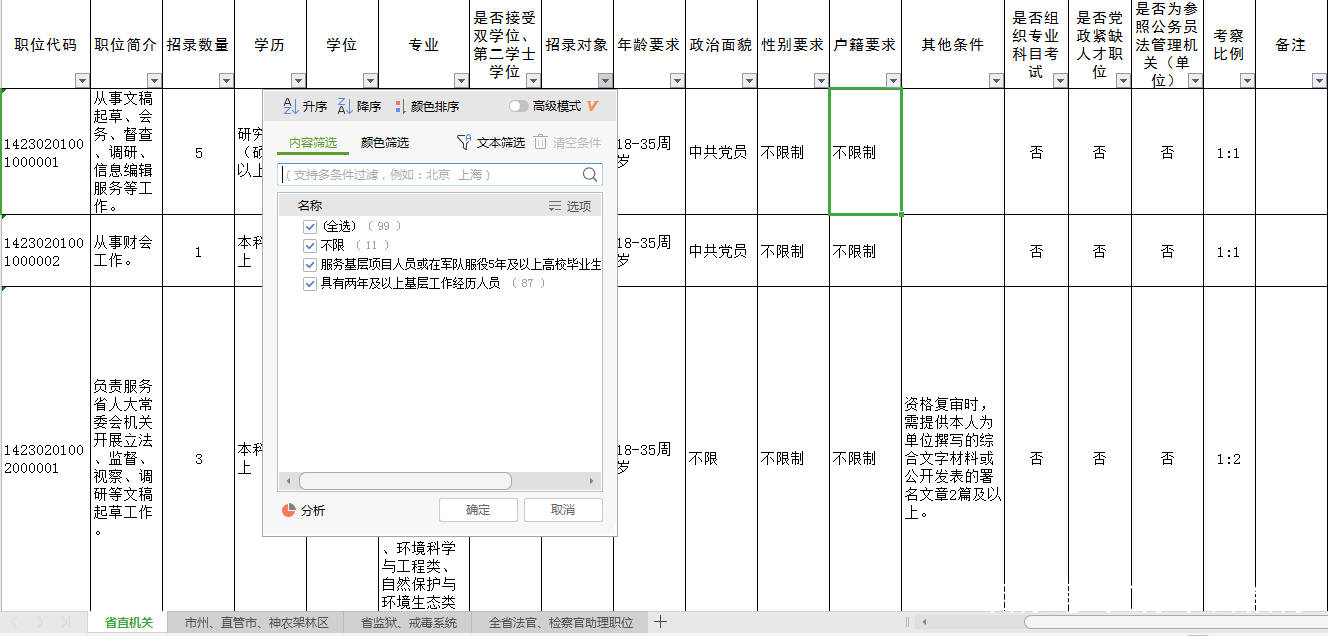Select the 招录数量 cell showing 3
This screenshot has height=636, width=1328.
198,458
